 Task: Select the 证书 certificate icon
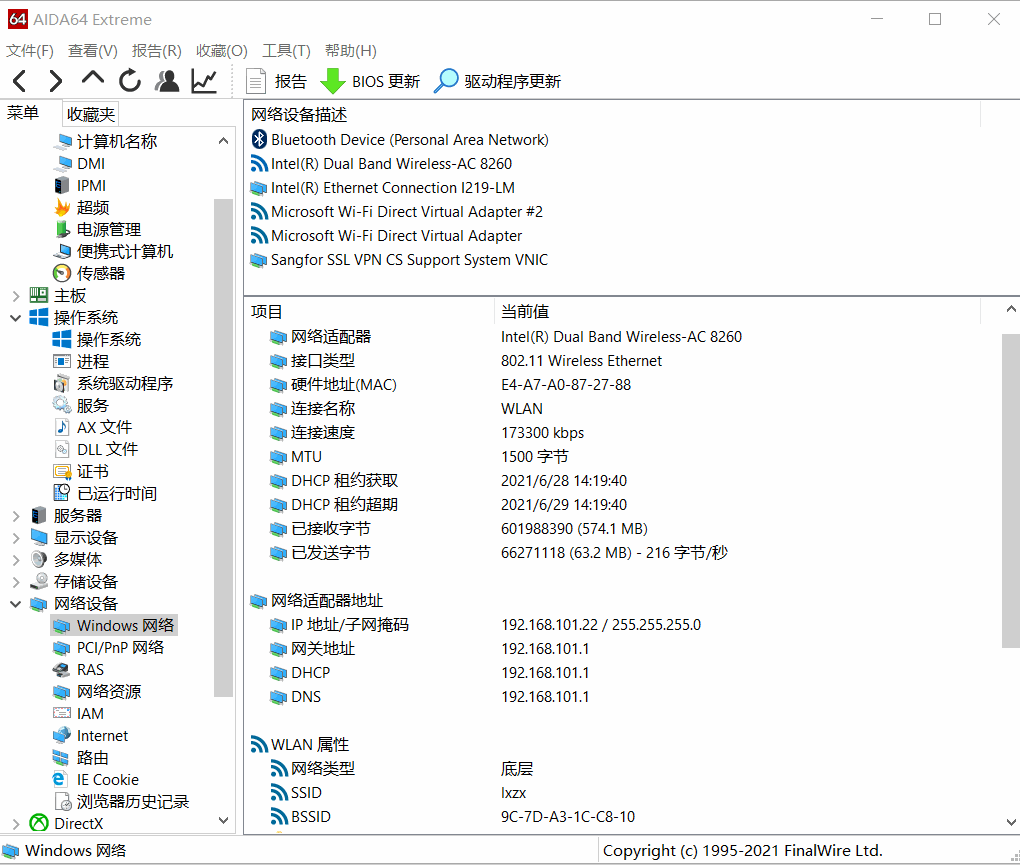[x=62, y=472]
